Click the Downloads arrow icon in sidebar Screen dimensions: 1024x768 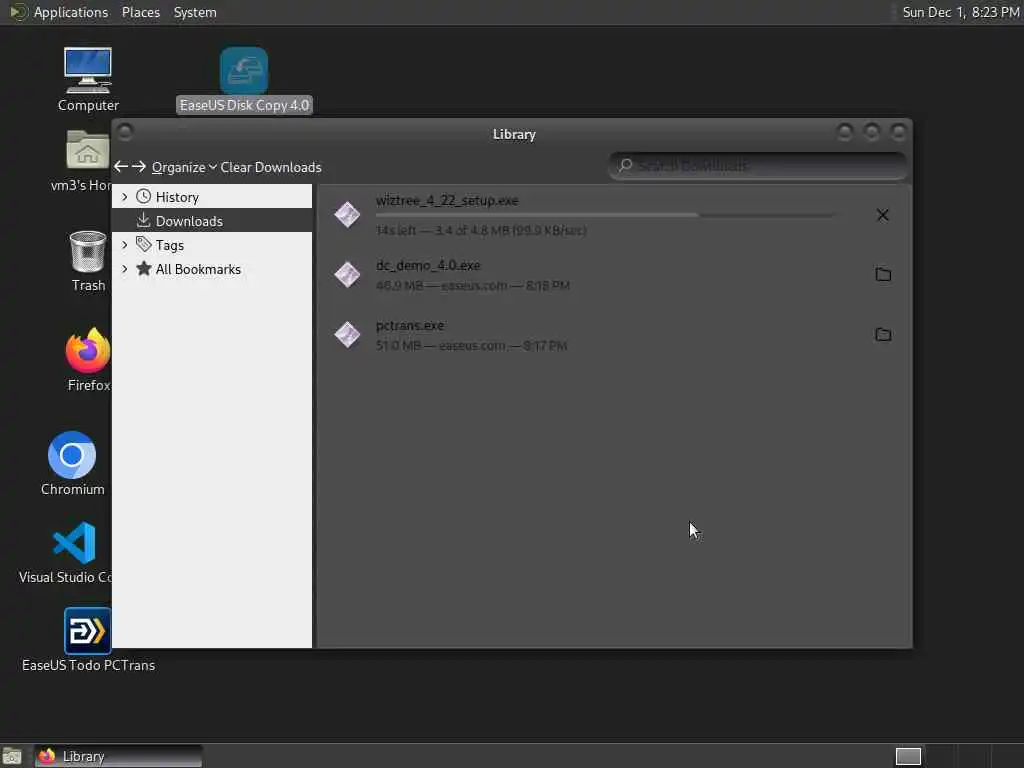tap(143, 221)
